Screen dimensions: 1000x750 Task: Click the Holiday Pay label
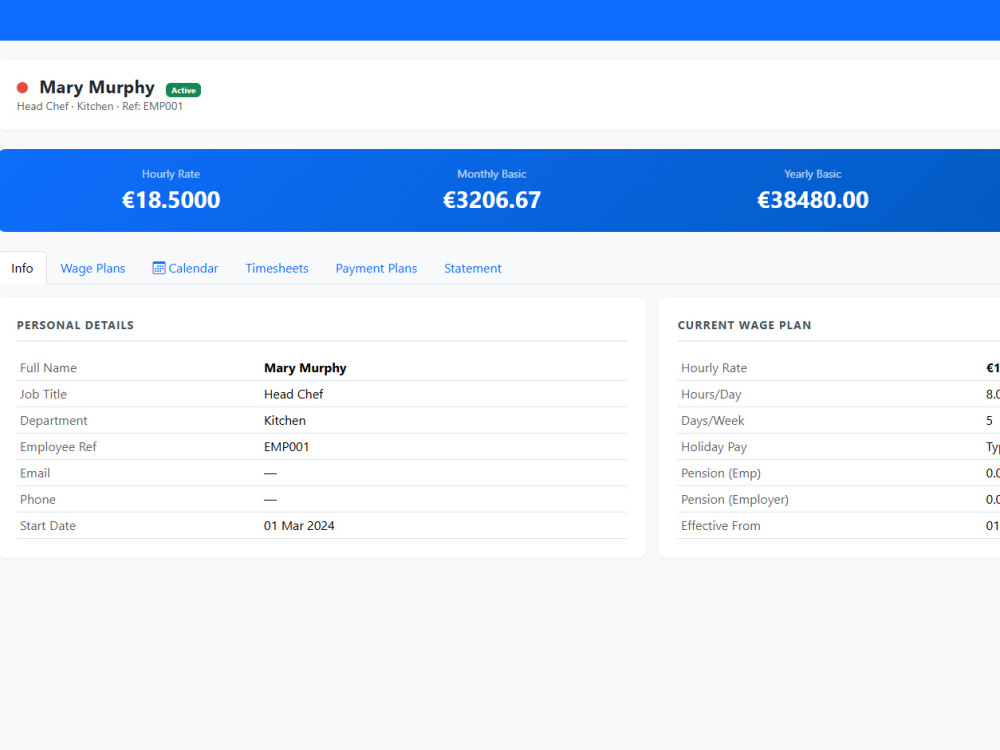pos(714,447)
